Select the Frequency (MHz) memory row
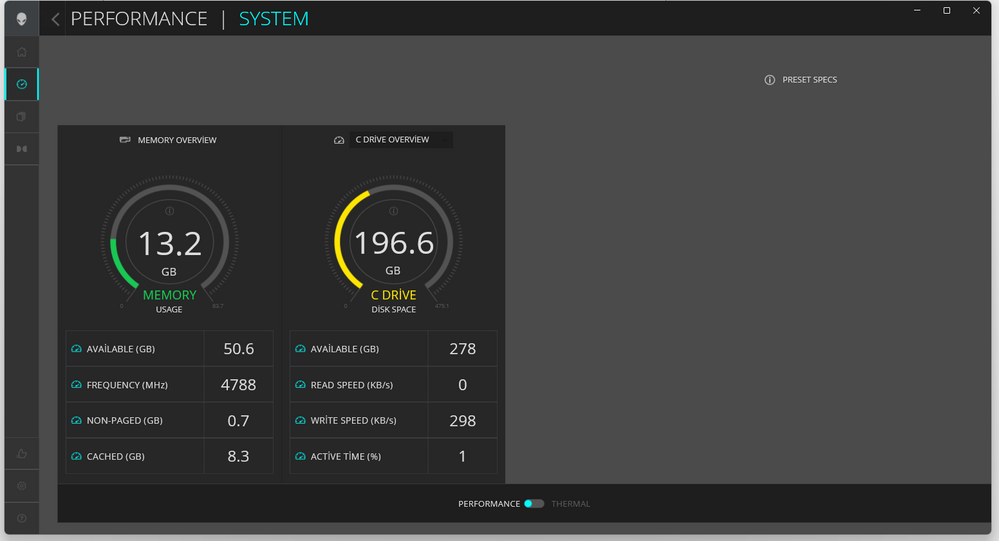 [169, 385]
